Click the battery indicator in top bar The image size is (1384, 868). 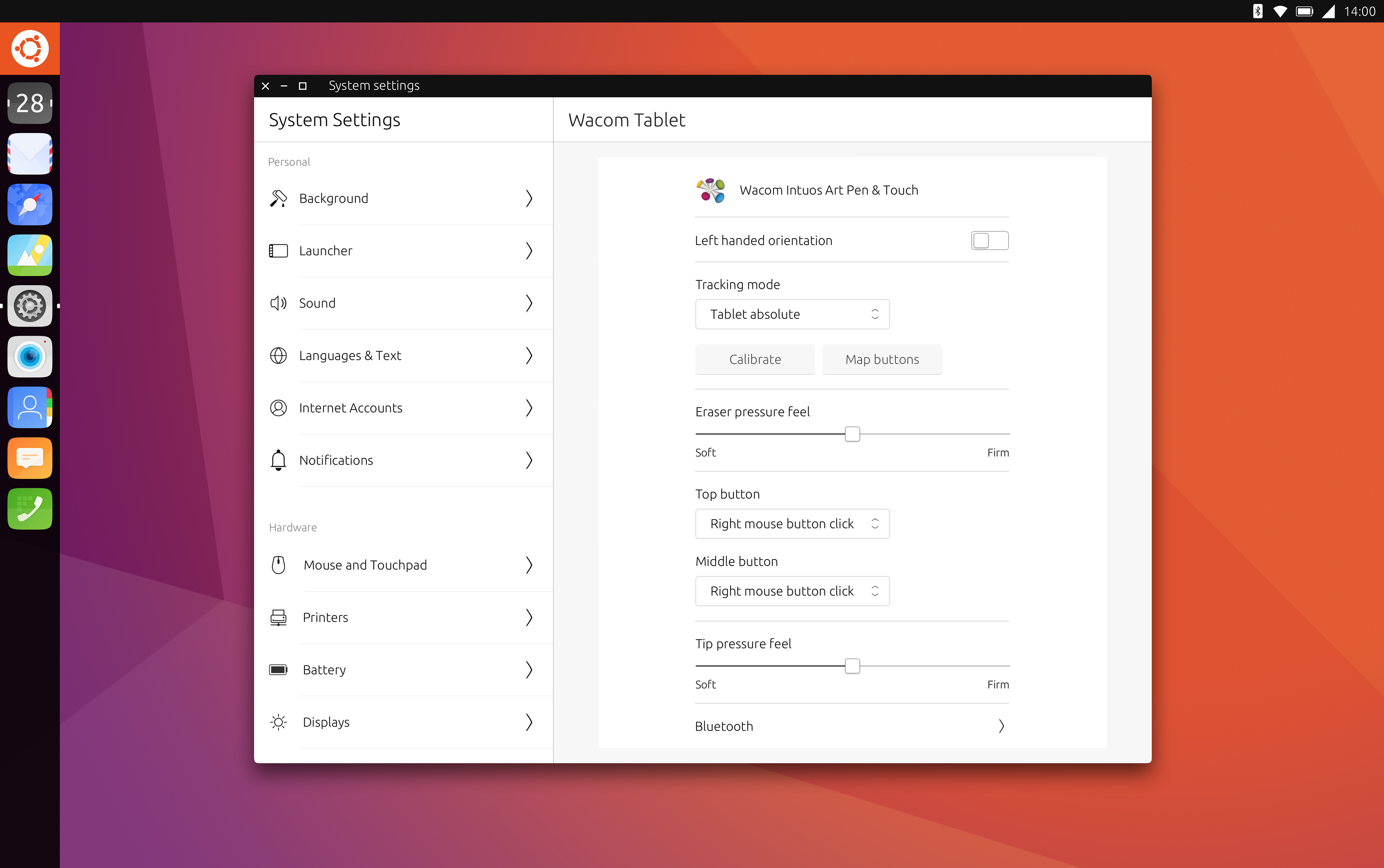pyautogui.click(x=1304, y=12)
